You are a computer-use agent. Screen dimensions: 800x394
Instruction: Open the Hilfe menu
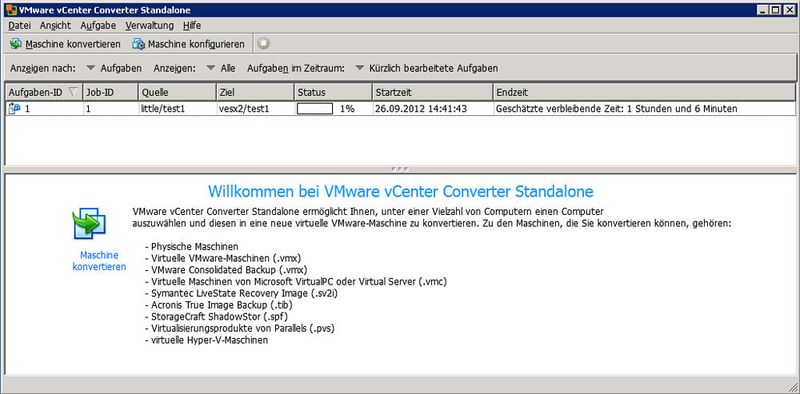[x=192, y=26]
